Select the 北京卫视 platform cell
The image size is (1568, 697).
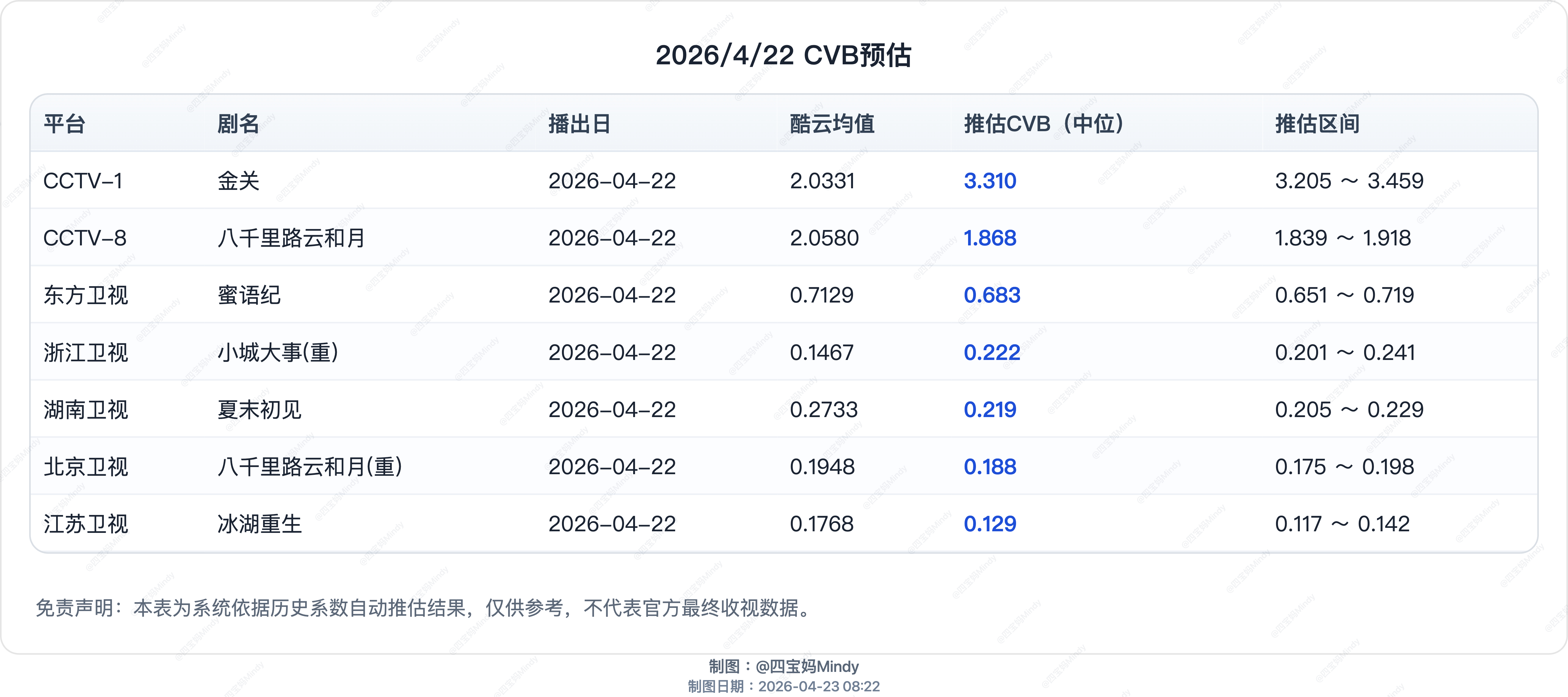click(86, 467)
